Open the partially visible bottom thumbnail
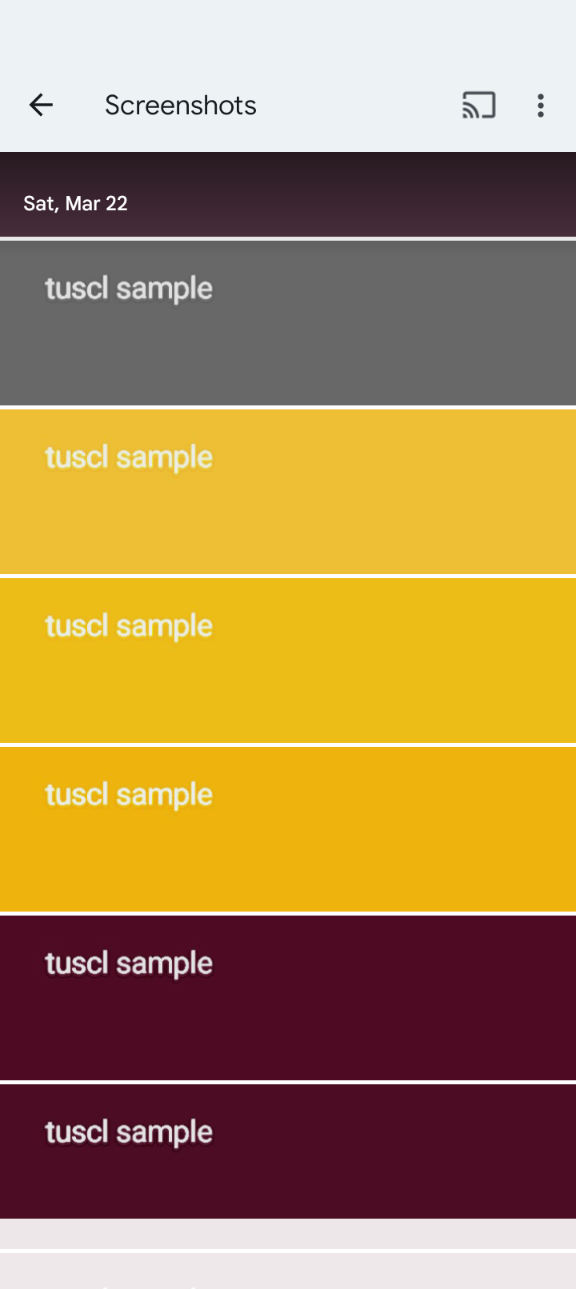The height and width of the screenshot is (1289, 576). pos(288,1270)
